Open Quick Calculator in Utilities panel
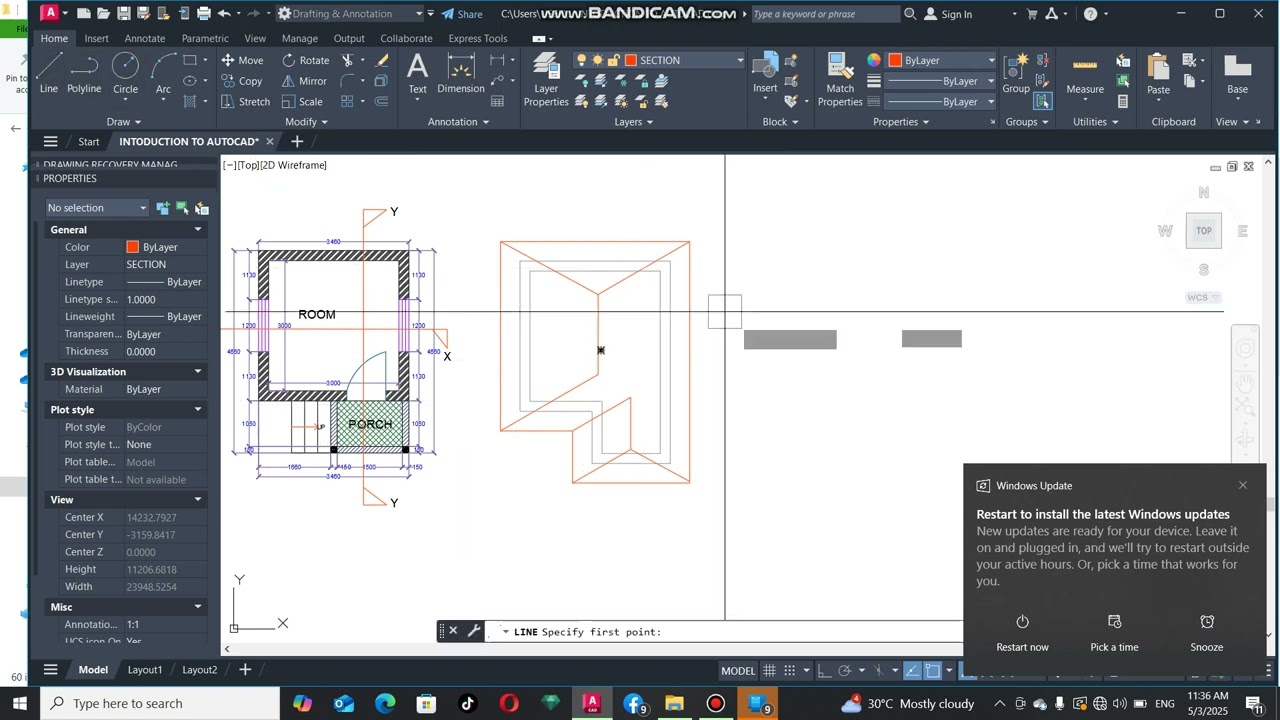1280x720 pixels. [1123, 101]
